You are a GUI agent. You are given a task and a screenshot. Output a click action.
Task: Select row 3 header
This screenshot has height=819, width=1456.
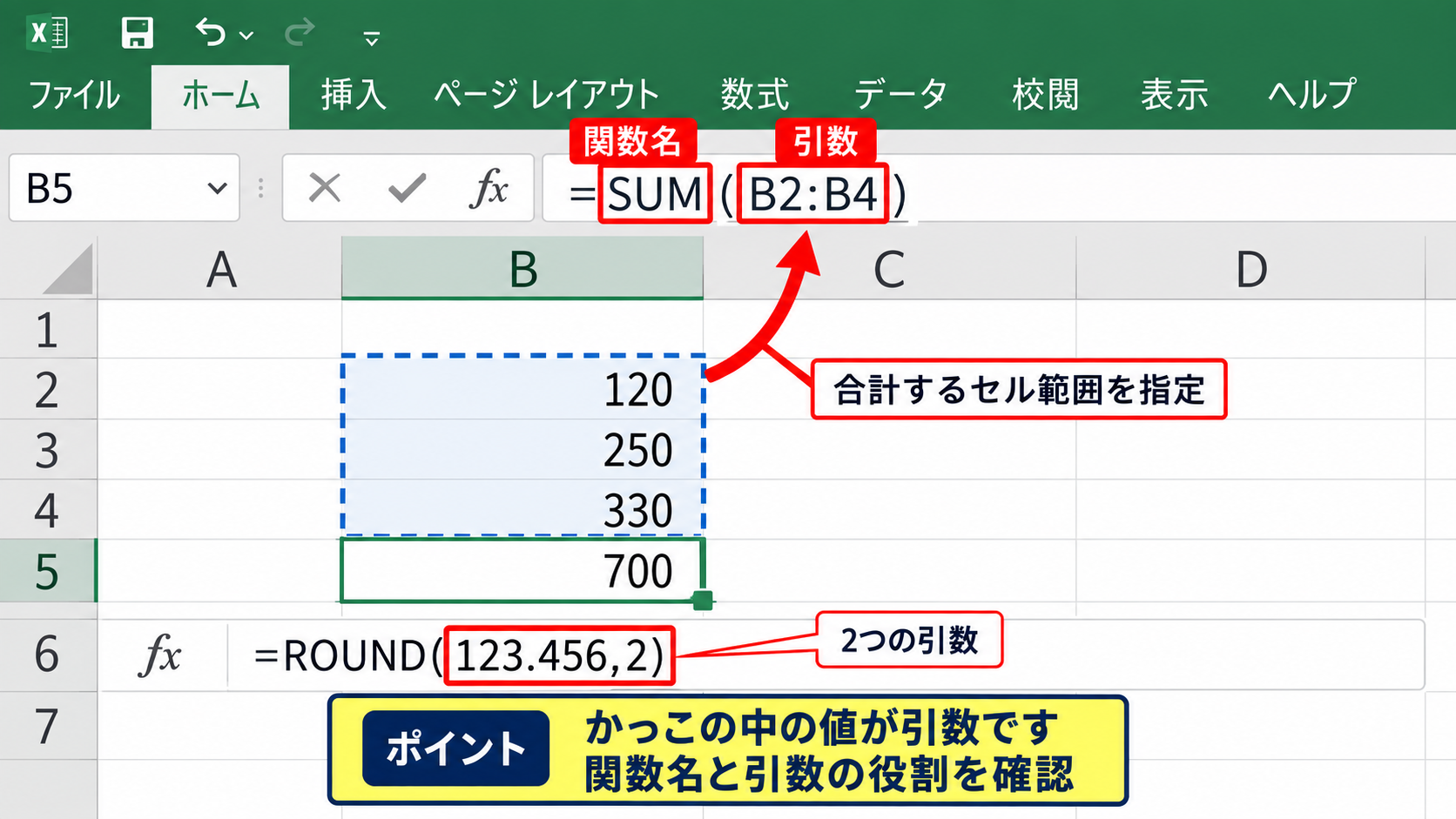48,450
